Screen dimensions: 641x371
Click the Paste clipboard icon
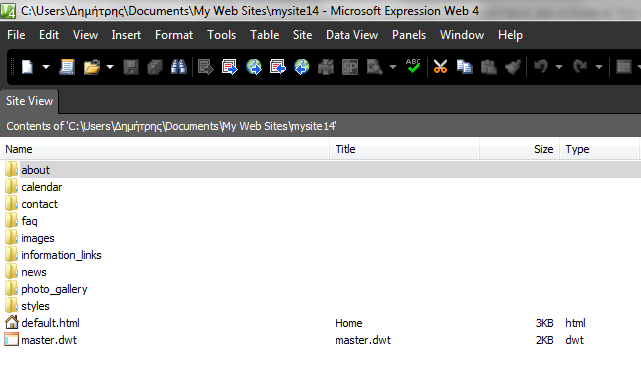pos(489,67)
